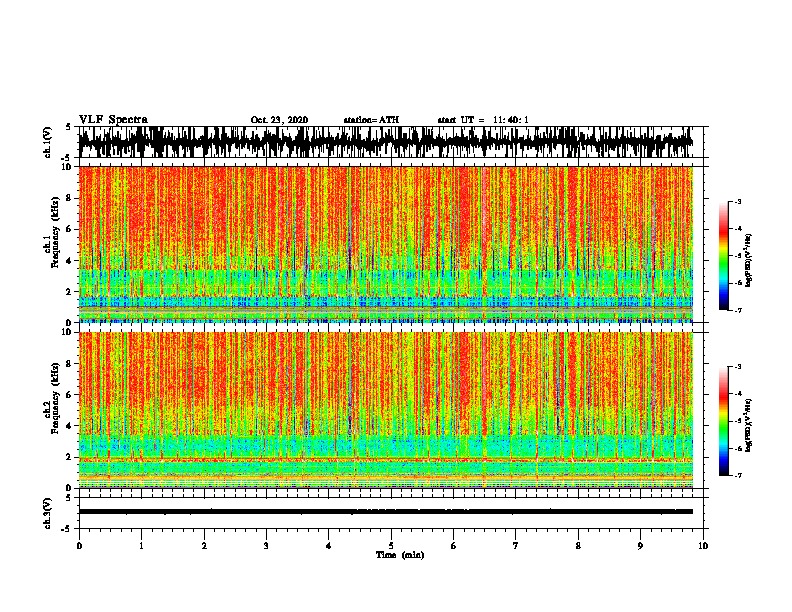This screenshot has height=612, width=792.
Task: Click the time axis tick label "3"
Action: tap(266, 546)
